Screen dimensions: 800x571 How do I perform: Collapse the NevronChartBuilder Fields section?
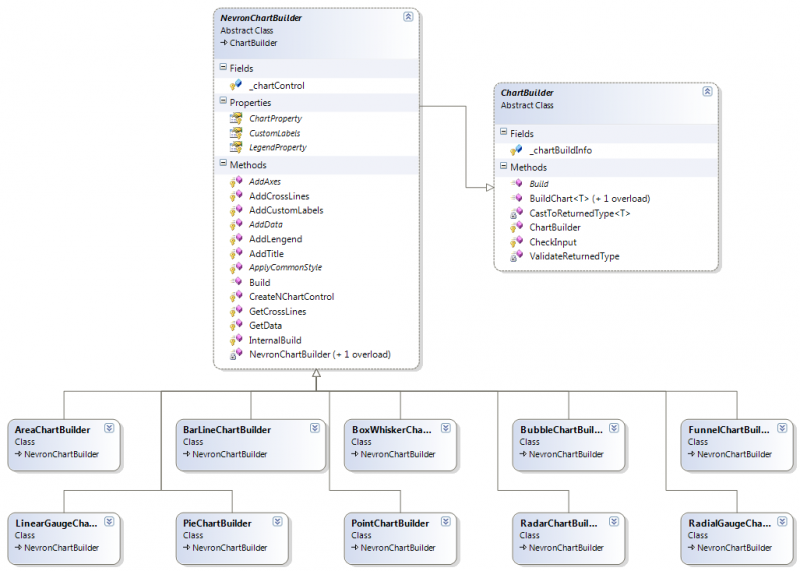[223, 68]
